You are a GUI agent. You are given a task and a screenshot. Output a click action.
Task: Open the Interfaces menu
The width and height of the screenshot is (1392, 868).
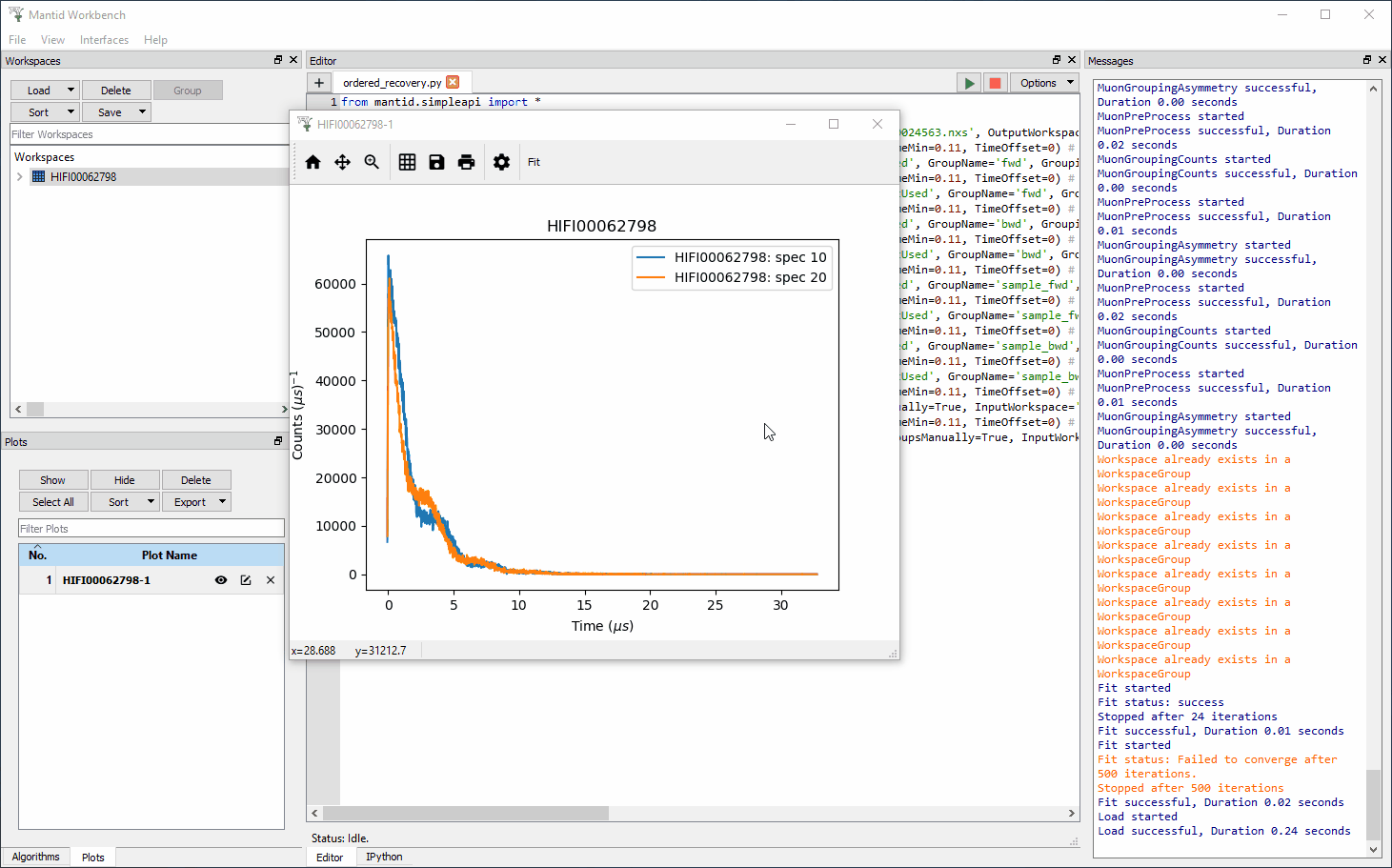(x=104, y=40)
